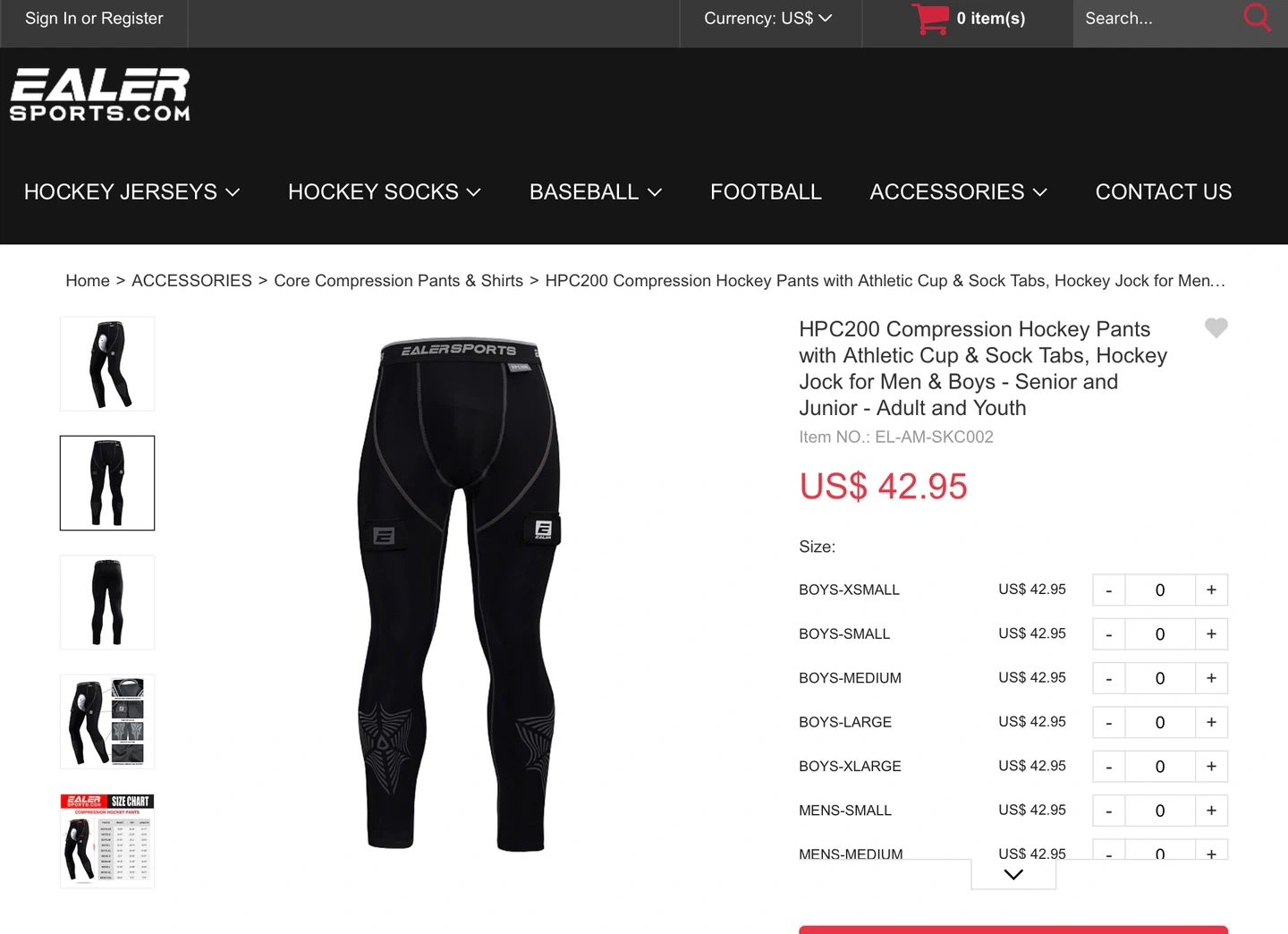1288x934 pixels.
Task: Open the Football menu item
Action: pos(766,191)
